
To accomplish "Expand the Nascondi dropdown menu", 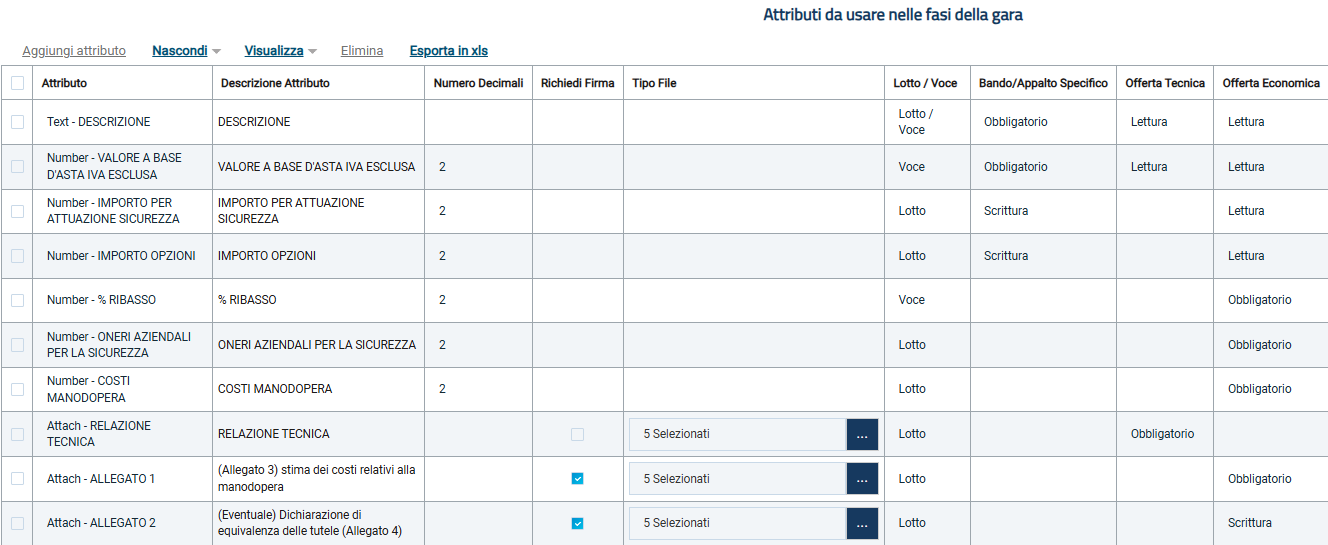I will 186,51.
